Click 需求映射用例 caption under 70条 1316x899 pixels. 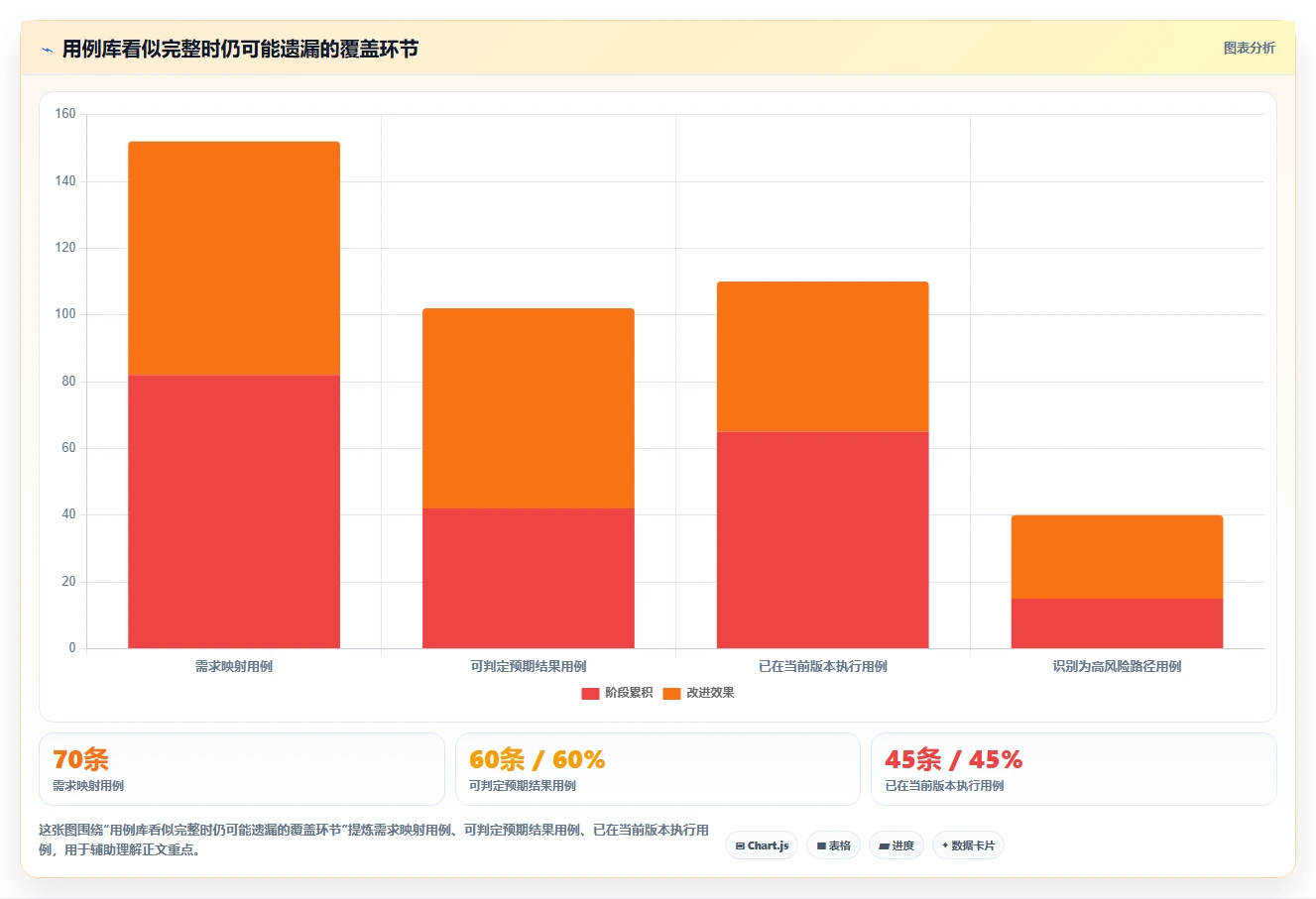tap(88, 786)
